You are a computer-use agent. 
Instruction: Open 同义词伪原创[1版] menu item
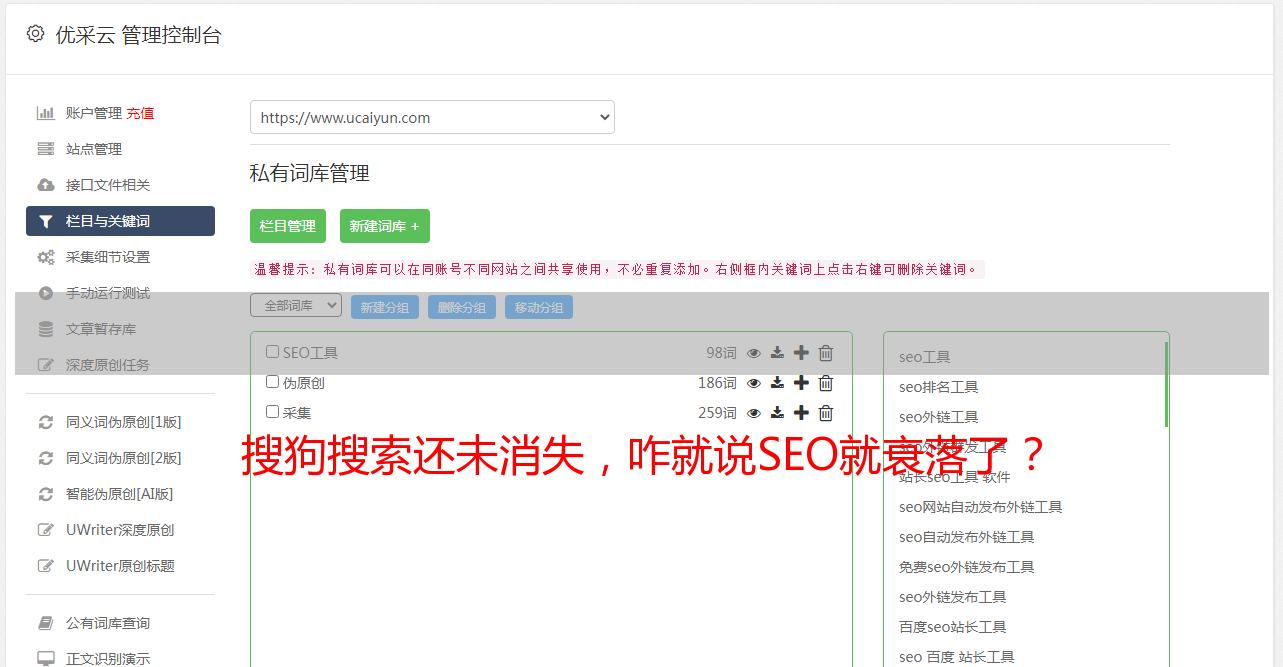[124, 422]
